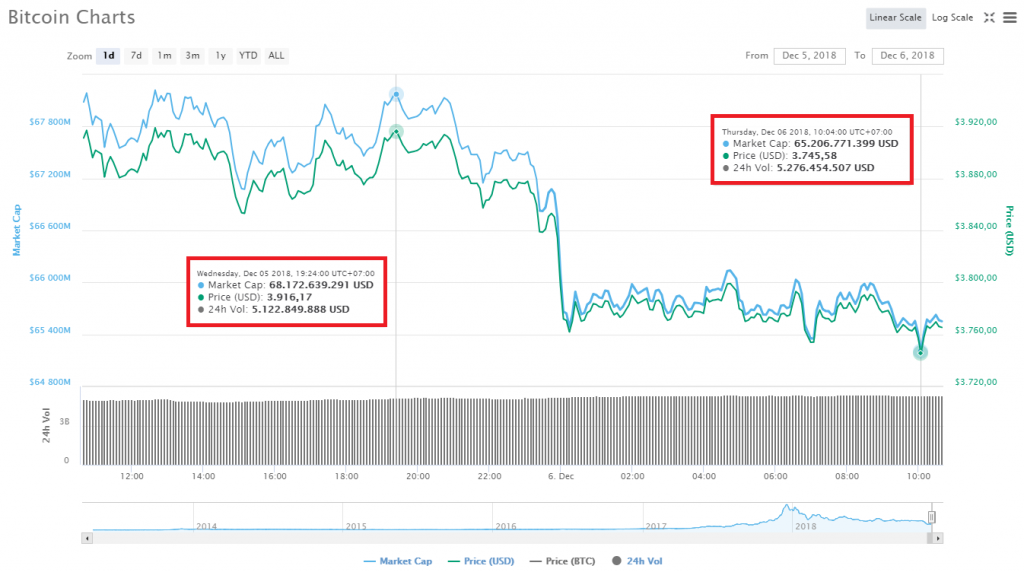This screenshot has width=1024, height=572.
Task: Click the $66 000M axis label
Action: coord(50,278)
